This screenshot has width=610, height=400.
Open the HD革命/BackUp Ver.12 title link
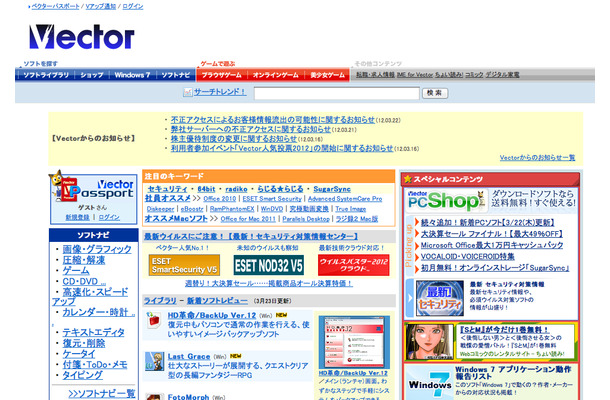[x=212, y=315]
